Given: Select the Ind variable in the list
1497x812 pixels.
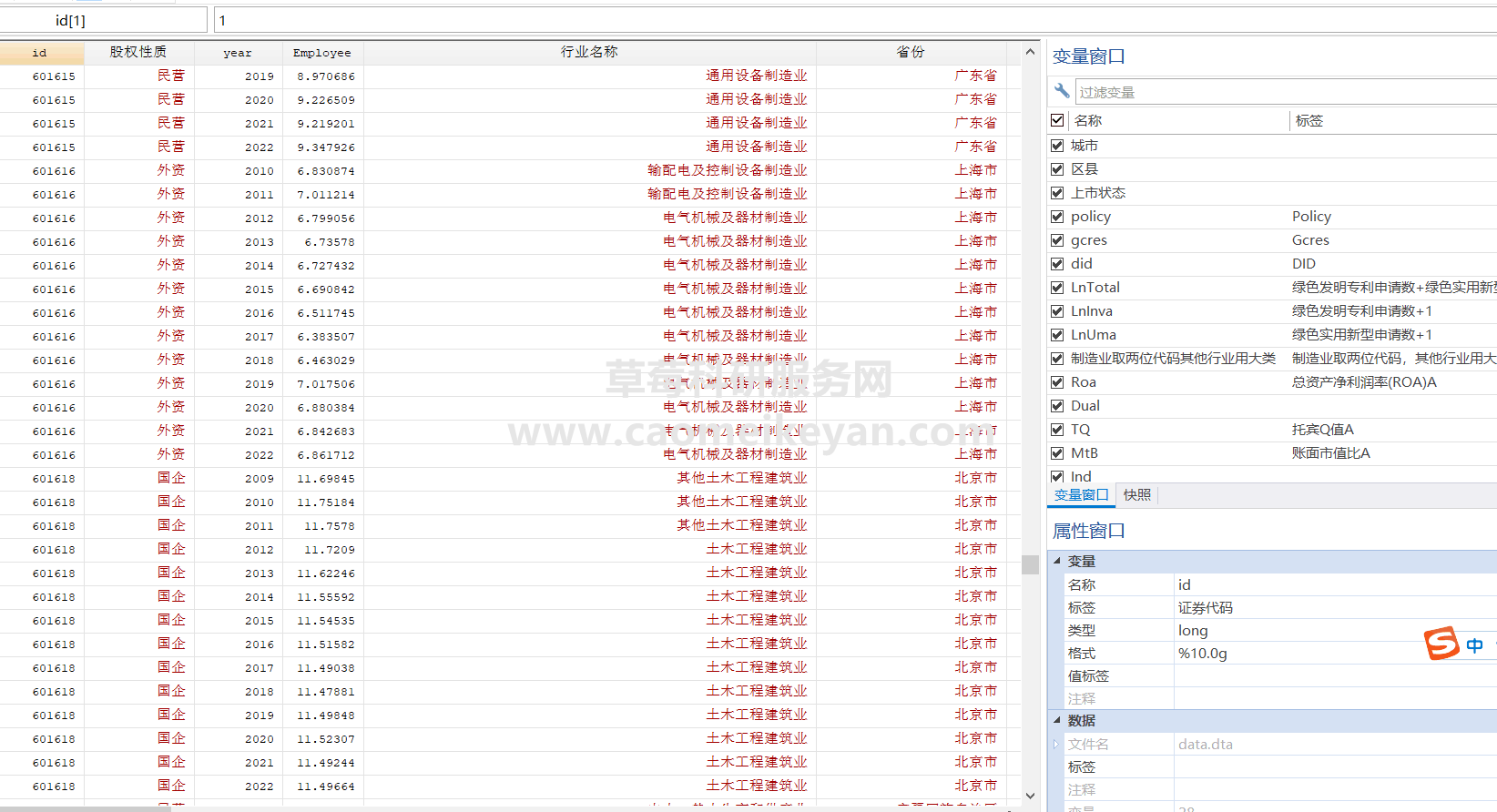Looking at the screenshot, I should (x=1081, y=476).
